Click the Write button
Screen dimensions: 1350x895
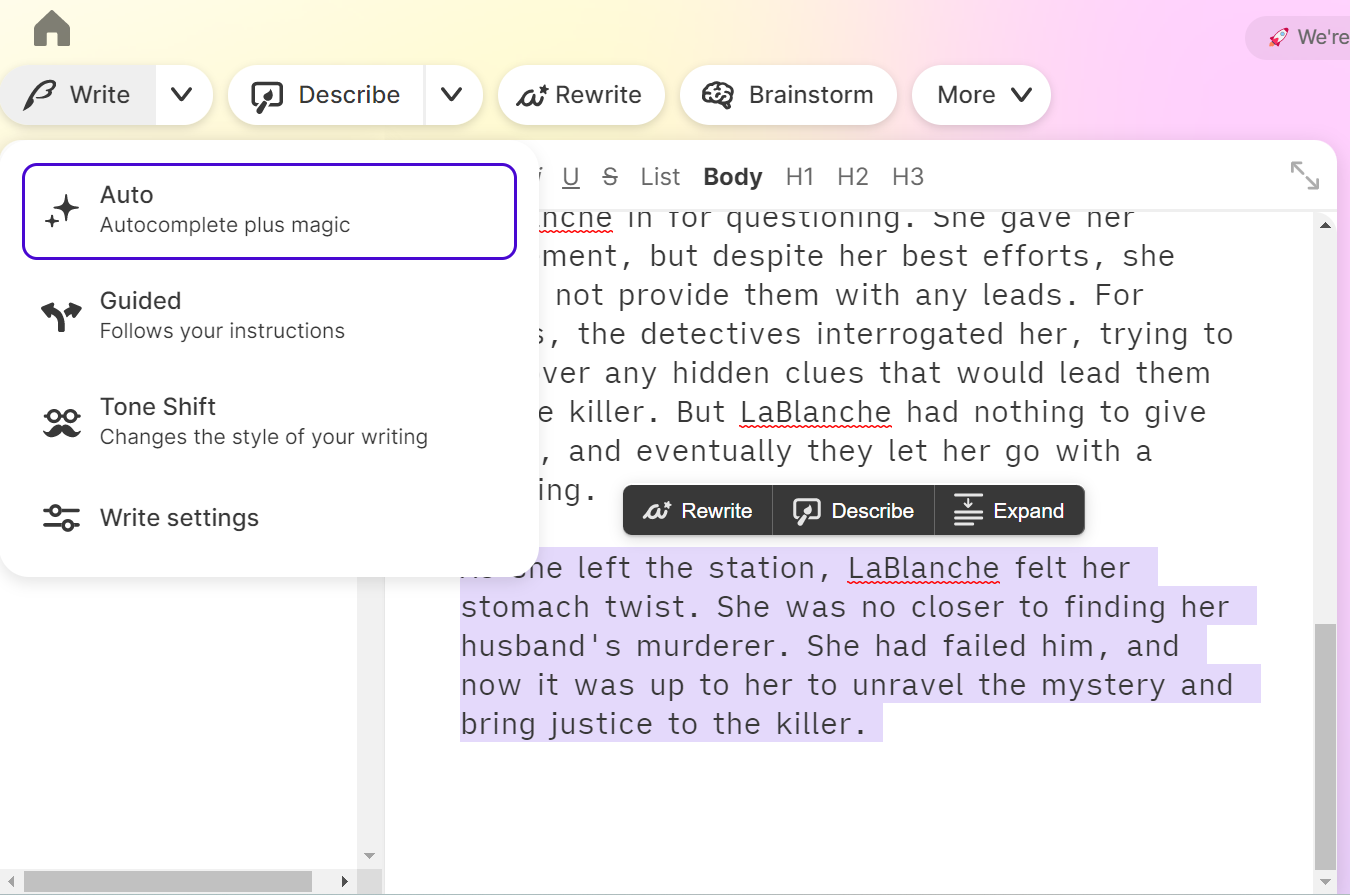[x=78, y=95]
